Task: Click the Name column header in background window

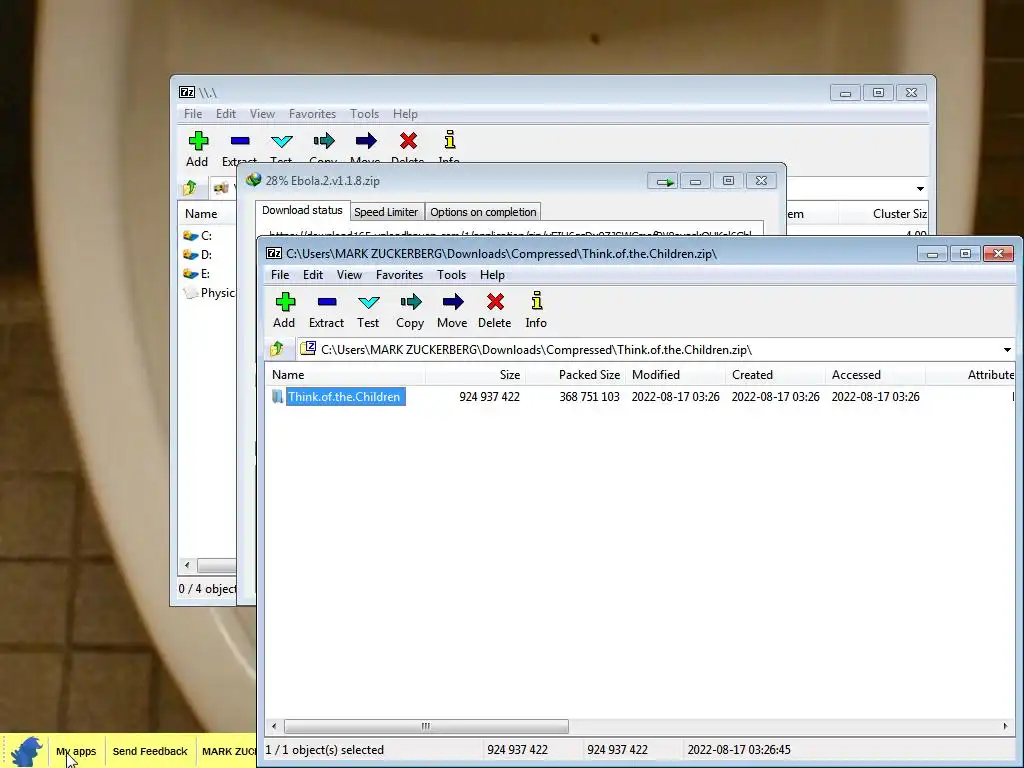Action: point(207,214)
